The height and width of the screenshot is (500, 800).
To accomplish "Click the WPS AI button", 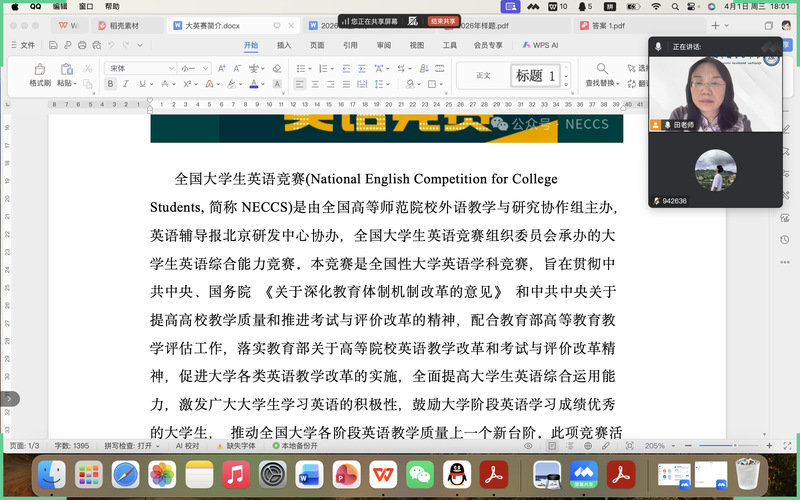I will 540,45.
